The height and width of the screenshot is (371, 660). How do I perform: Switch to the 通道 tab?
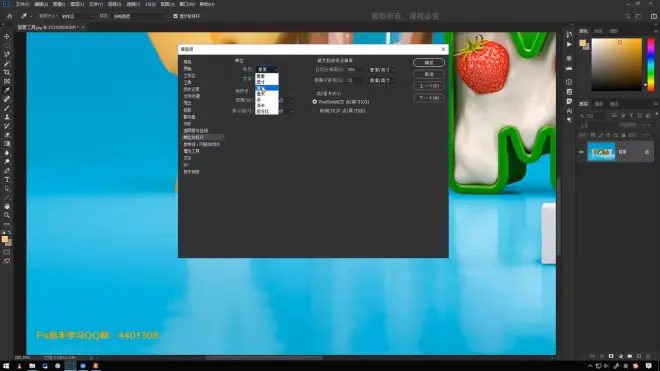click(599, 104)
